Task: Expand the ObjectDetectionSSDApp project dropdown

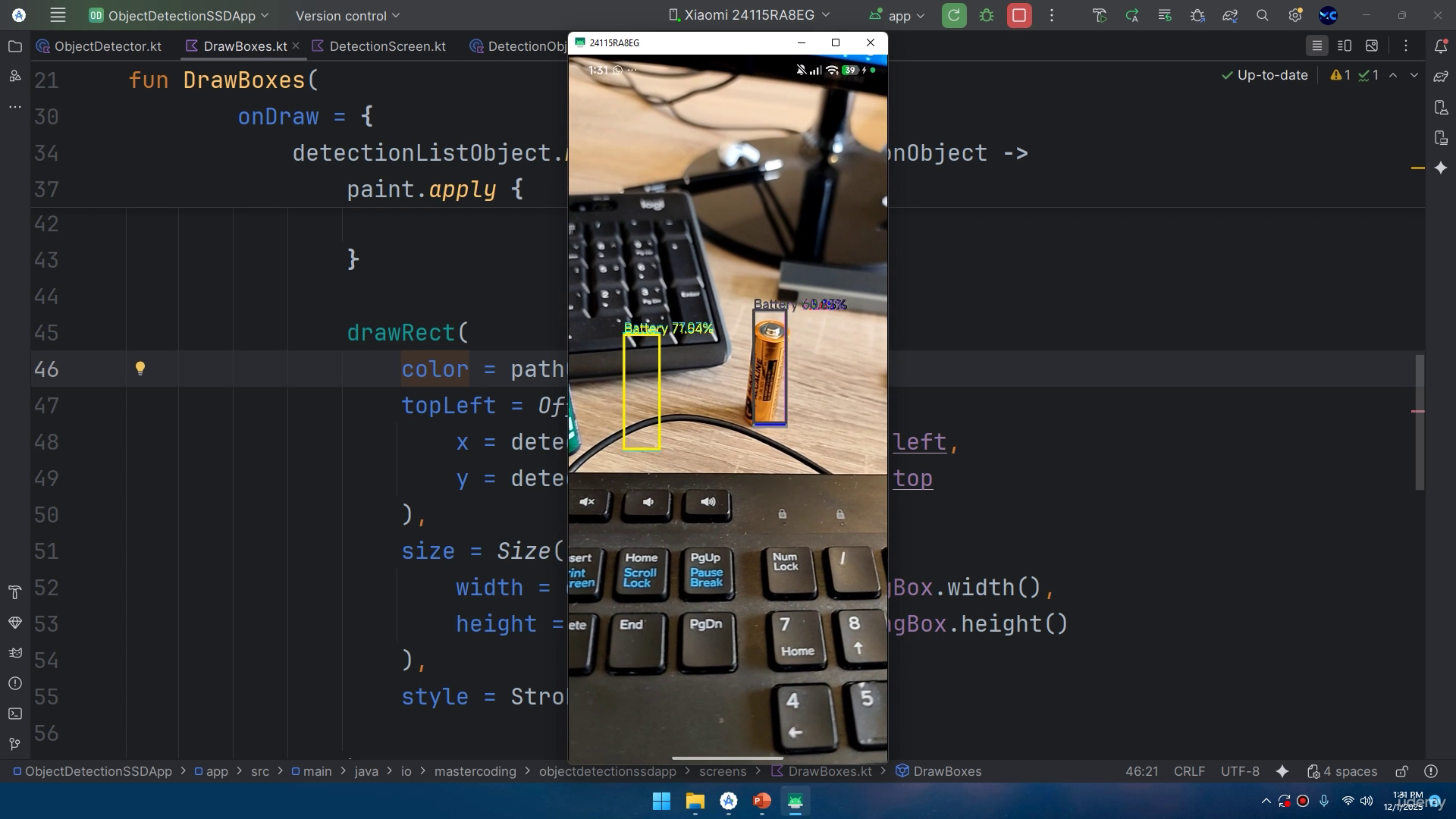Action: pos(179,15)
